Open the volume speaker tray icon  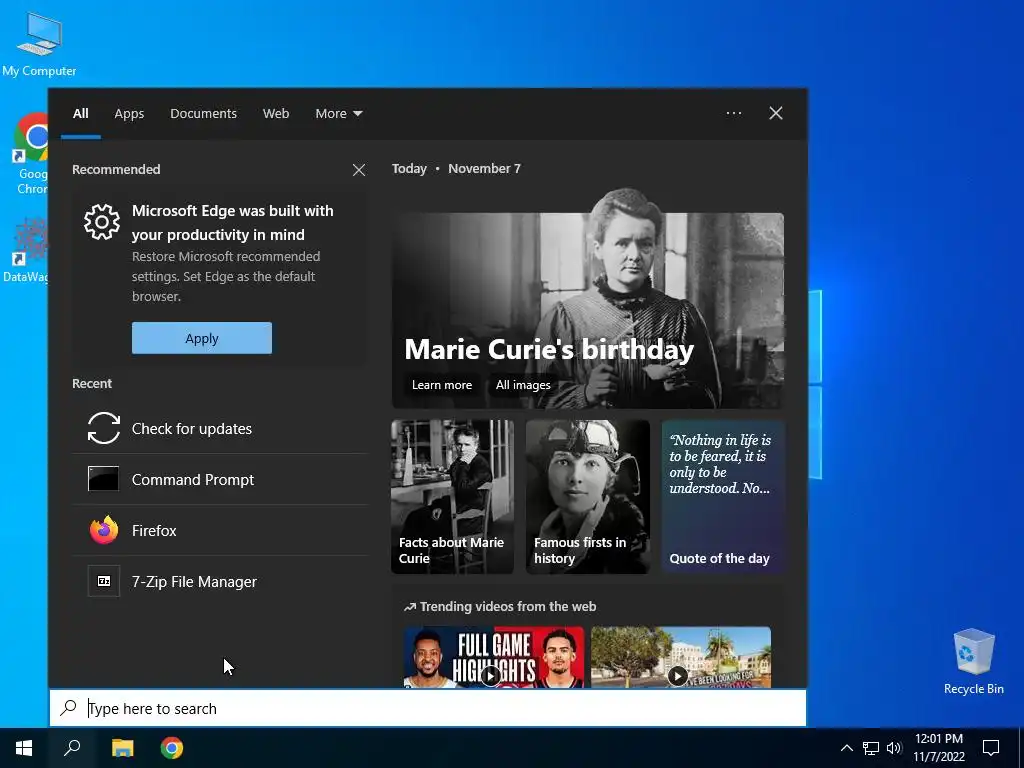(x=894, y=748)
